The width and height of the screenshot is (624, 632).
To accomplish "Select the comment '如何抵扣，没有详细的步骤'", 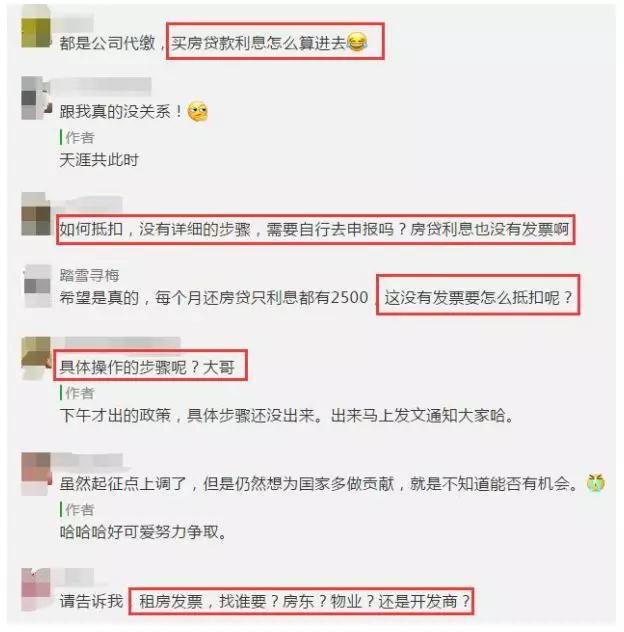I will pos(316,229).
